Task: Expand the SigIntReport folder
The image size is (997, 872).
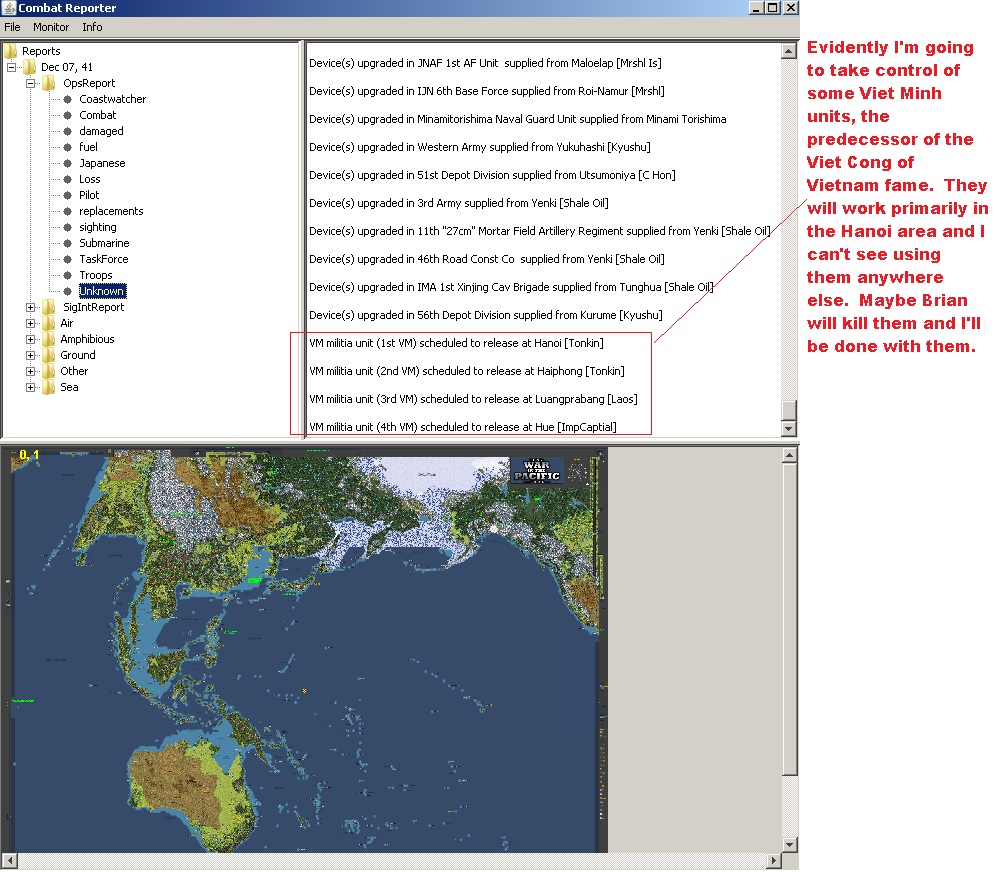Action: [x=30, y=307]
